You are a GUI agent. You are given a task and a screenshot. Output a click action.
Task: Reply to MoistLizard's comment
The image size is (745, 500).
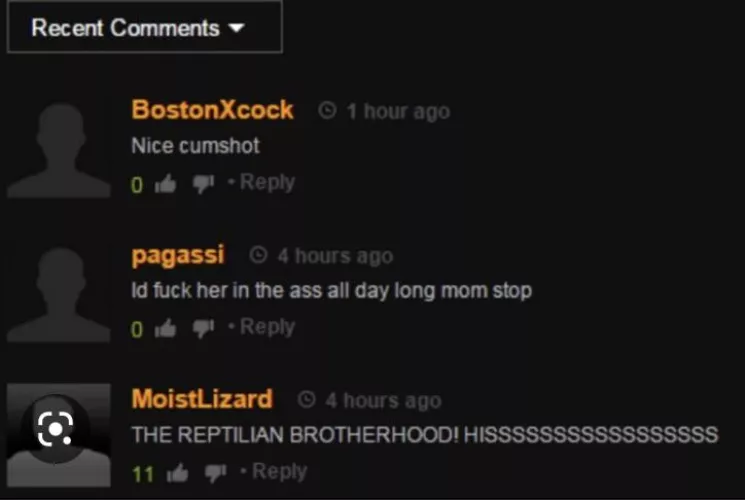point(279,471)
